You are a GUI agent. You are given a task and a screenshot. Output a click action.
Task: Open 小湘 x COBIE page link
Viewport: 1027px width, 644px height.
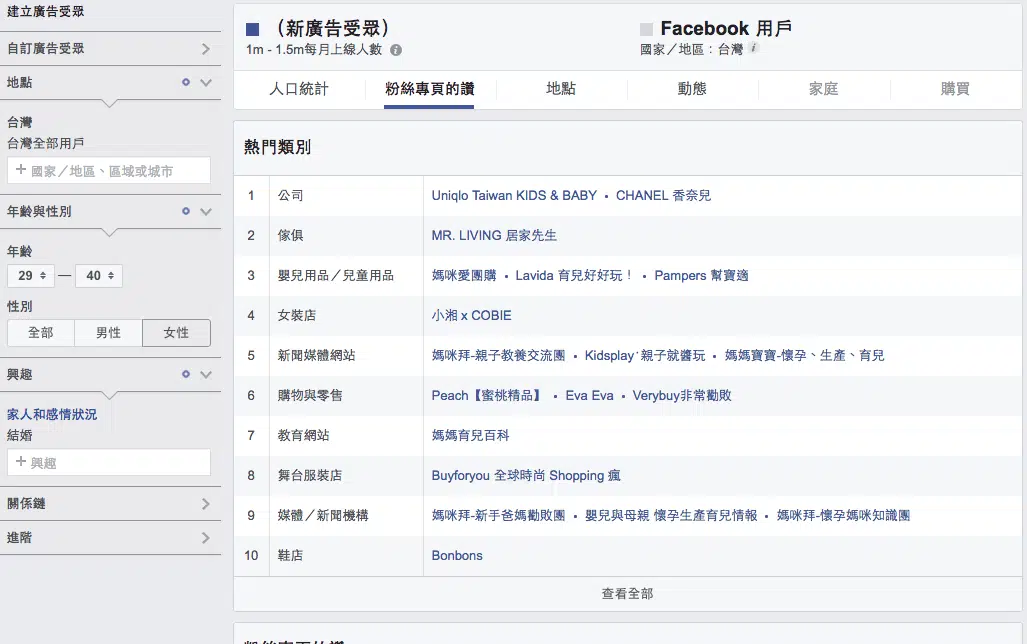click(472, 315)
